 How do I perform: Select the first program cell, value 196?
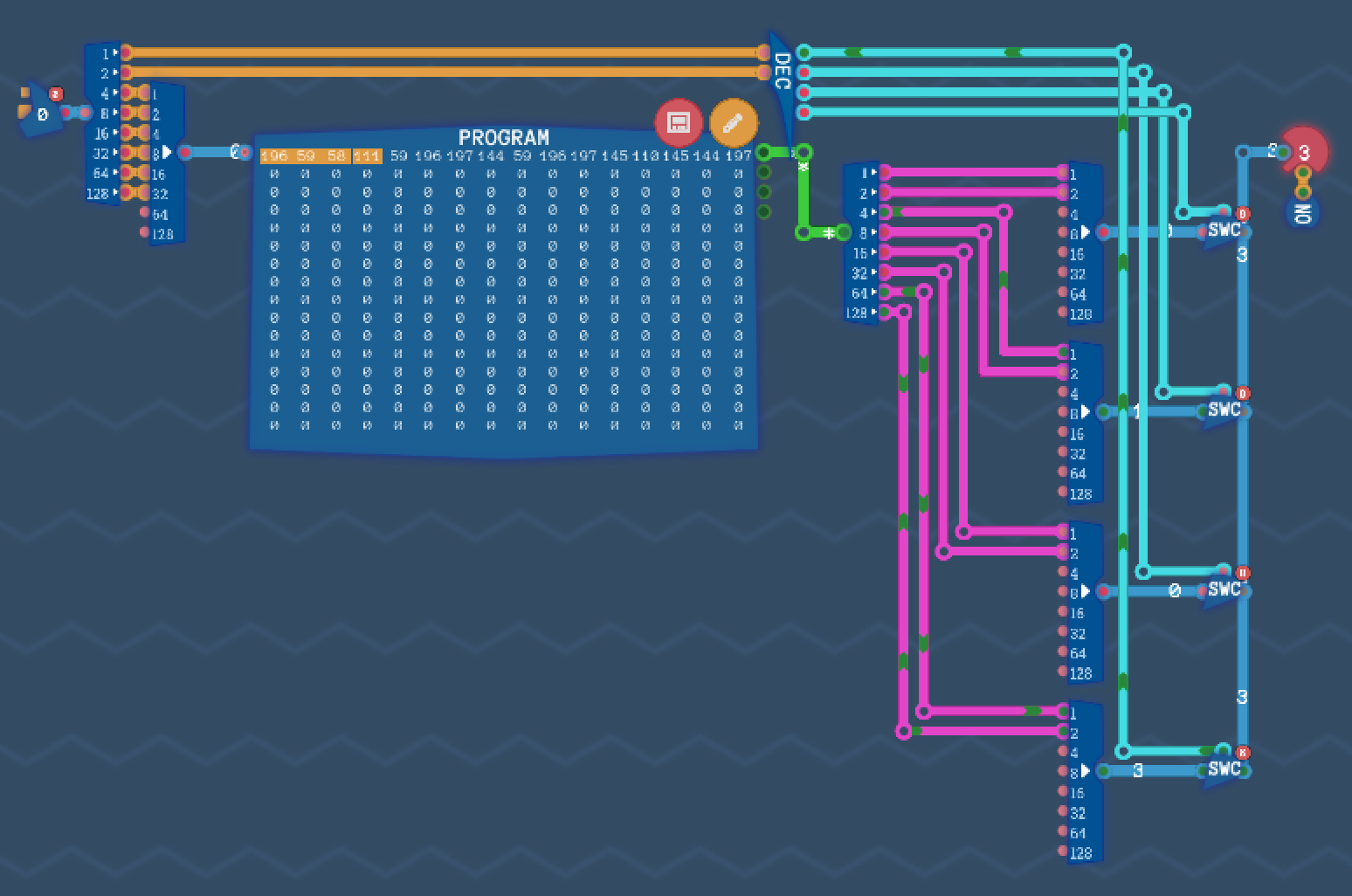point(274,156)
